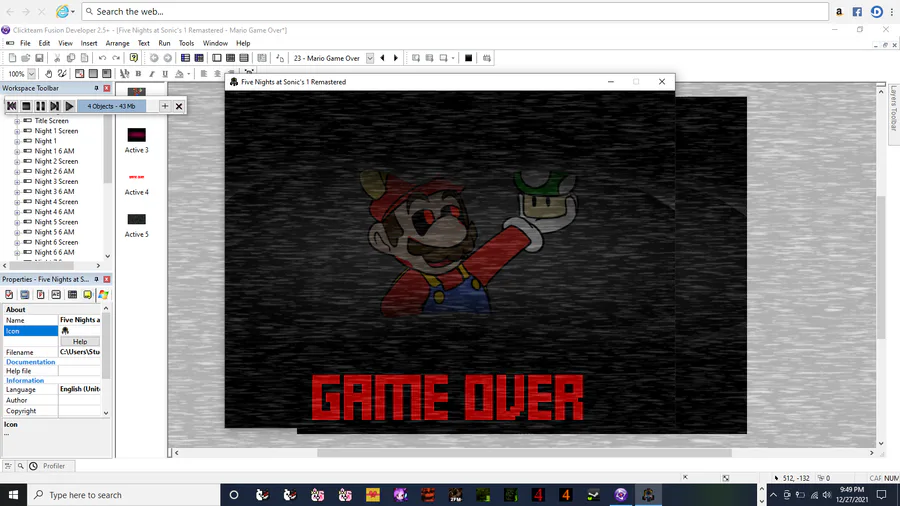
Task: Expand the Night 2 6 AM node
Action: click(x=17, y=172)
